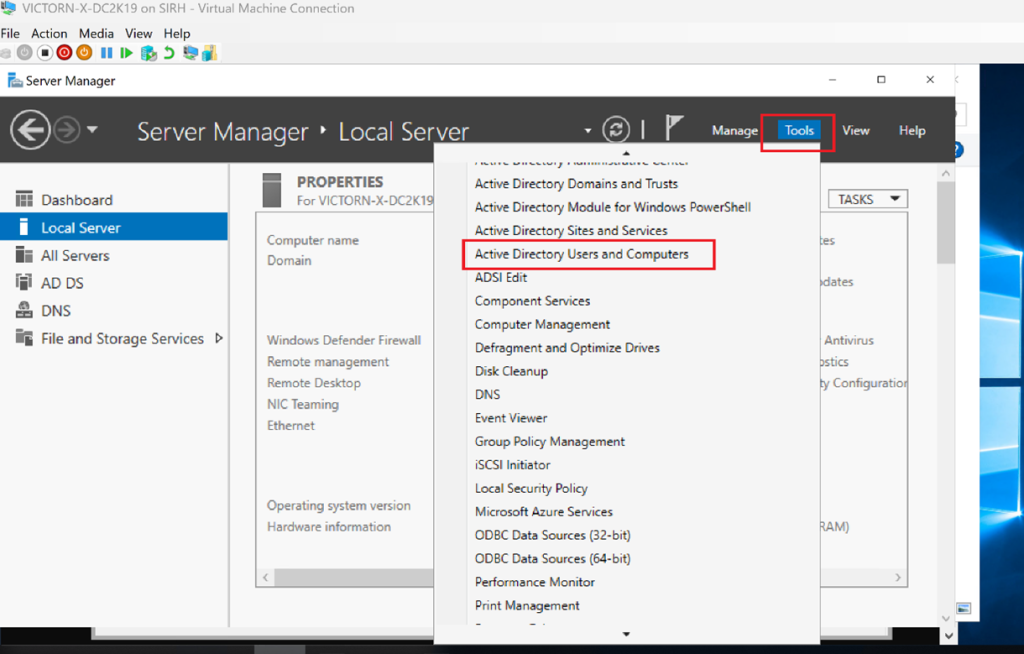Refresh Server Manager with circular arrows icon
The image size is (1024, 654).
pos(616,130)
